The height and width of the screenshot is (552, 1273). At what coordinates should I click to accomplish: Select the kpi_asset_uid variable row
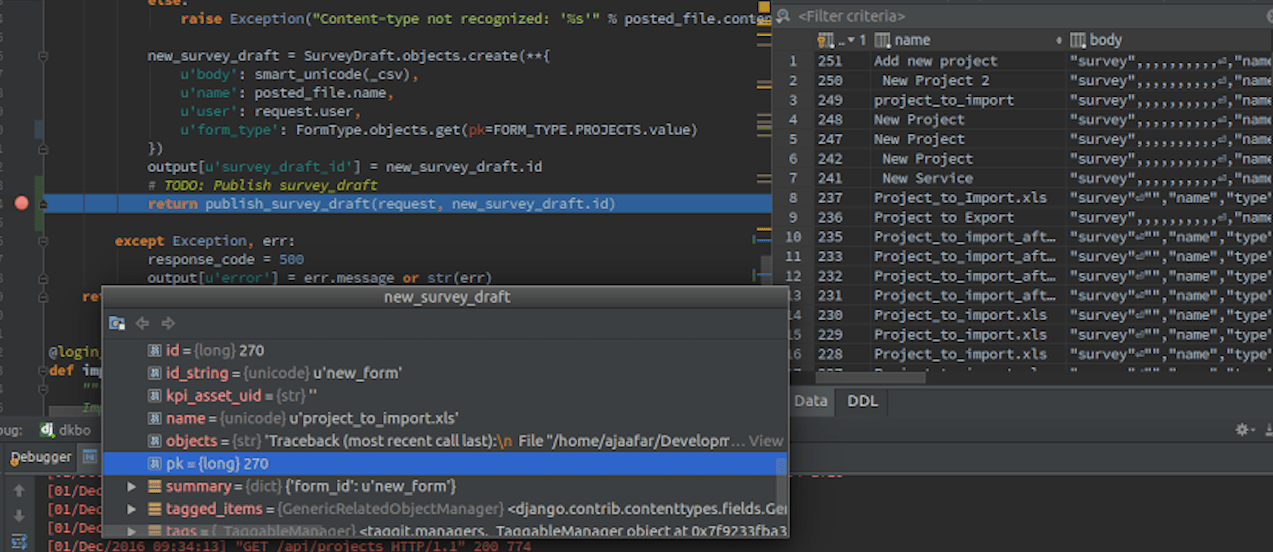click(x=445, y=396)
